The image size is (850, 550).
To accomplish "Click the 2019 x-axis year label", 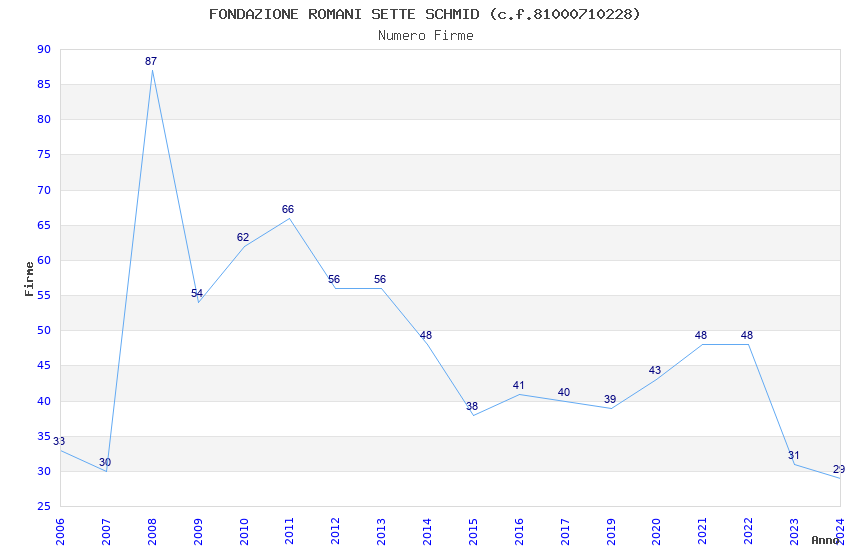I will 611,531.
